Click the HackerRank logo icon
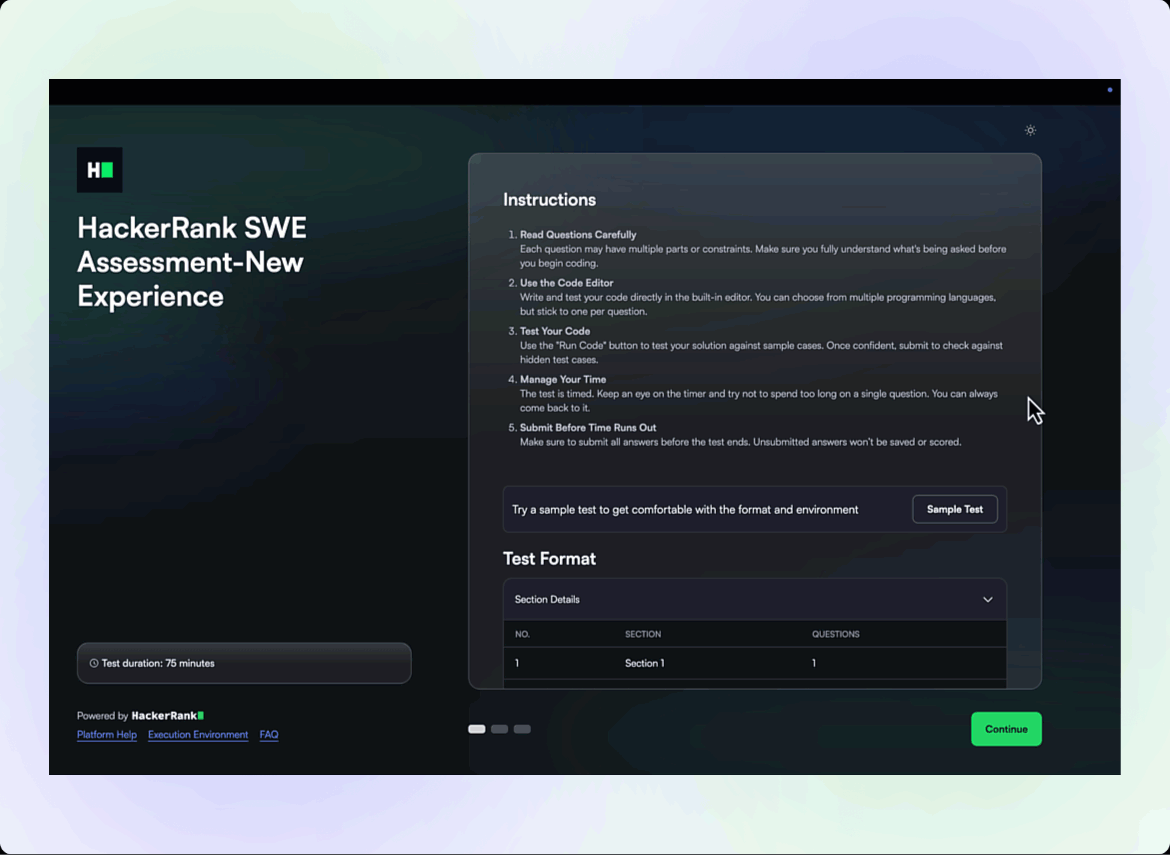The image size is (1170, 855). 99,170
